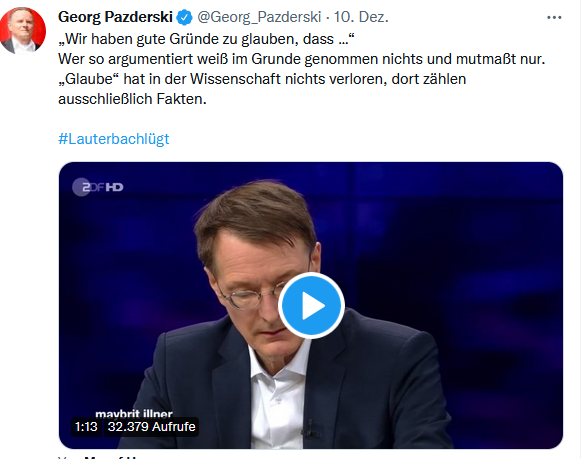Open the #Lauterbachlügt hashtag
585x459 pixels.
[x=114, y=139]
